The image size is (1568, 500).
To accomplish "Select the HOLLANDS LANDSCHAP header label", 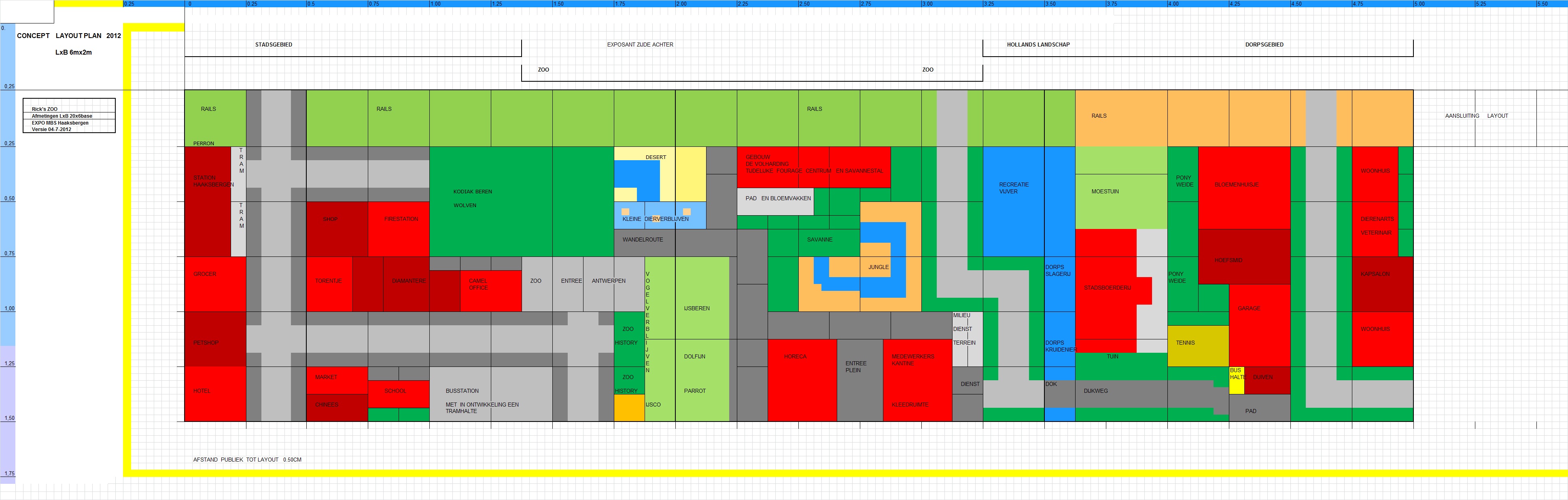I will pyautogui.click(x=1038, y=45).
